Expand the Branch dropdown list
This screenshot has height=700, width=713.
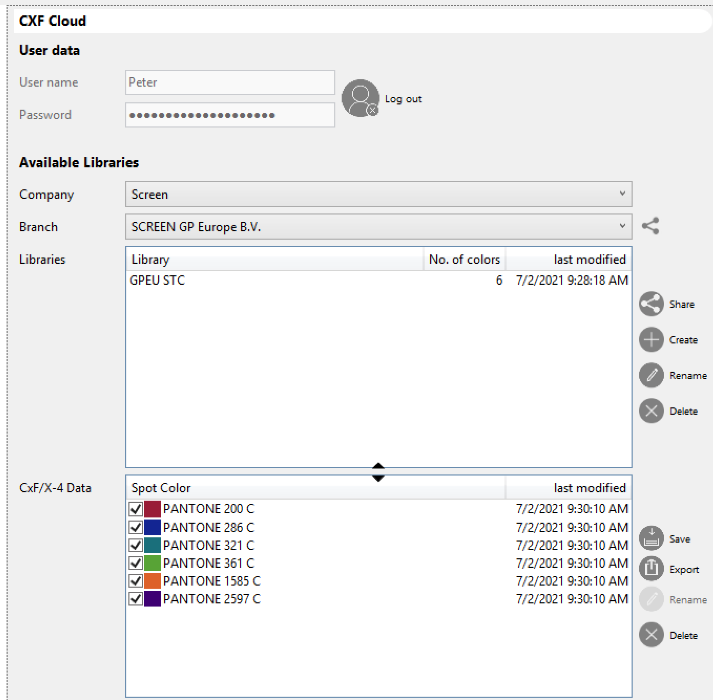[378, 226]
